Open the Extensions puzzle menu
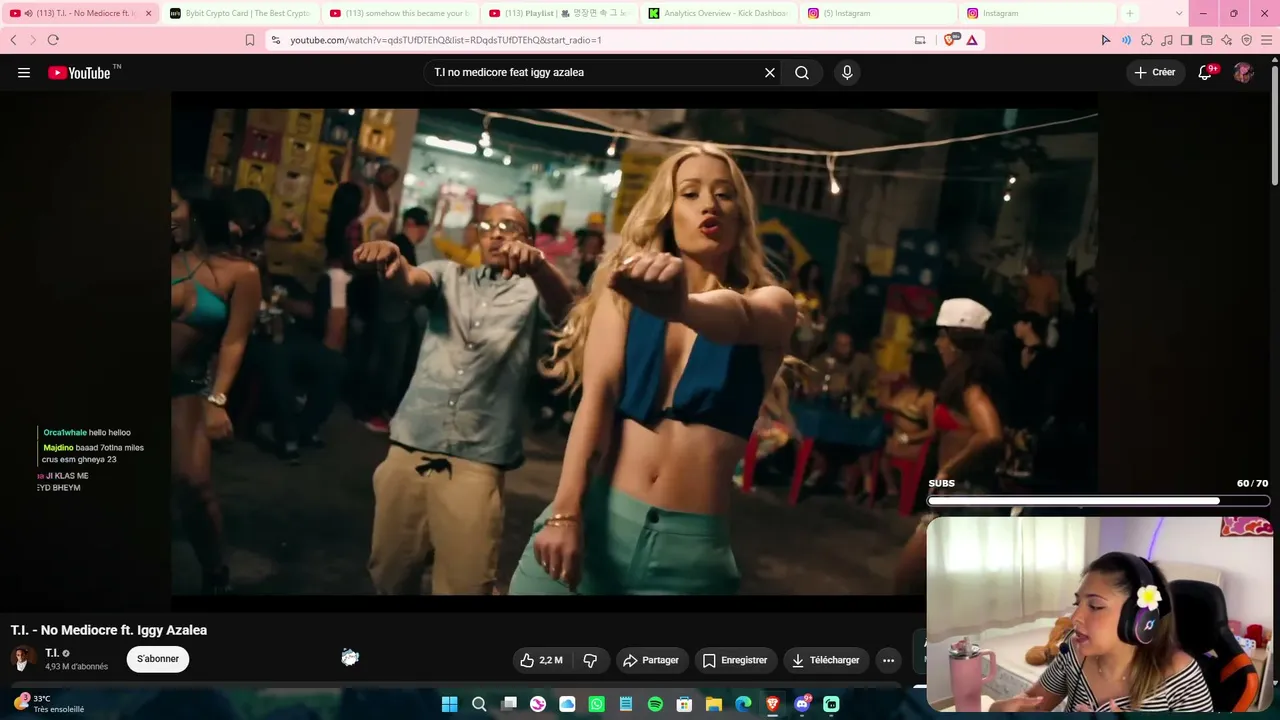 [1146, 40]
